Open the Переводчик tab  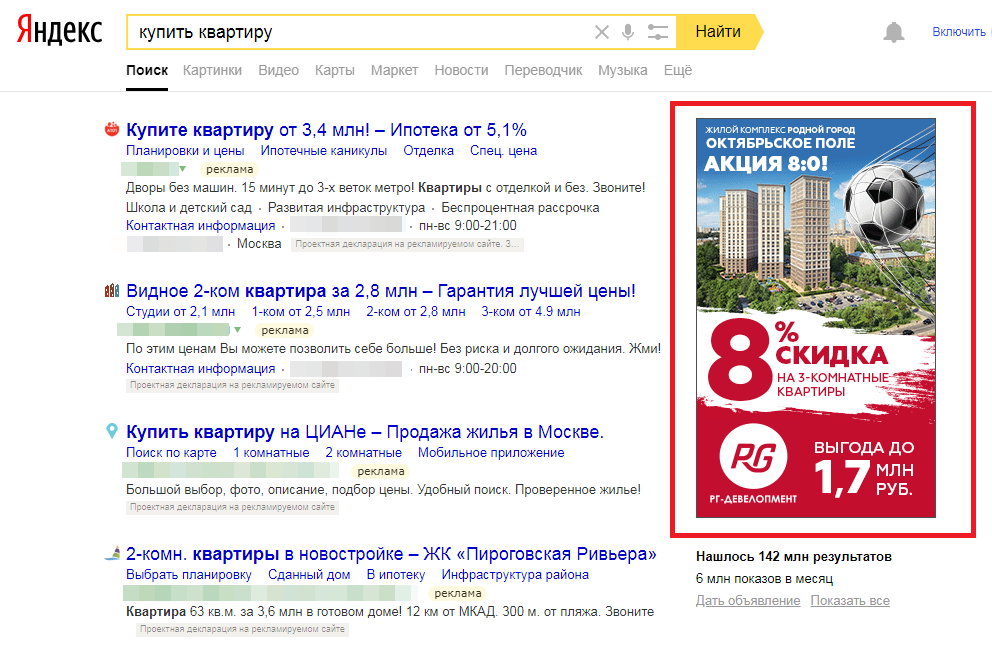click(x=543, y=70)
